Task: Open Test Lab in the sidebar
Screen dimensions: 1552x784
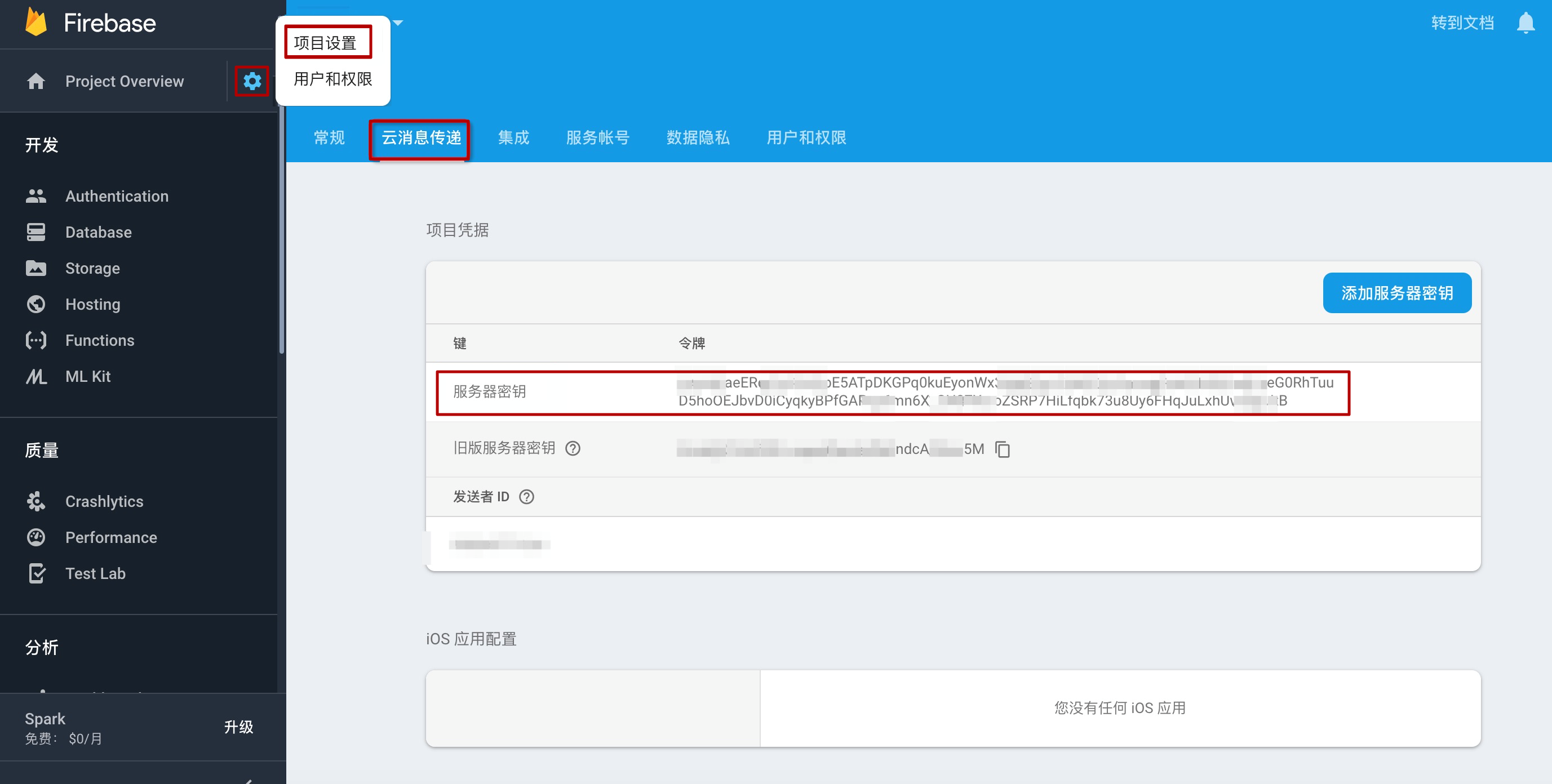Action: [95, 573]
